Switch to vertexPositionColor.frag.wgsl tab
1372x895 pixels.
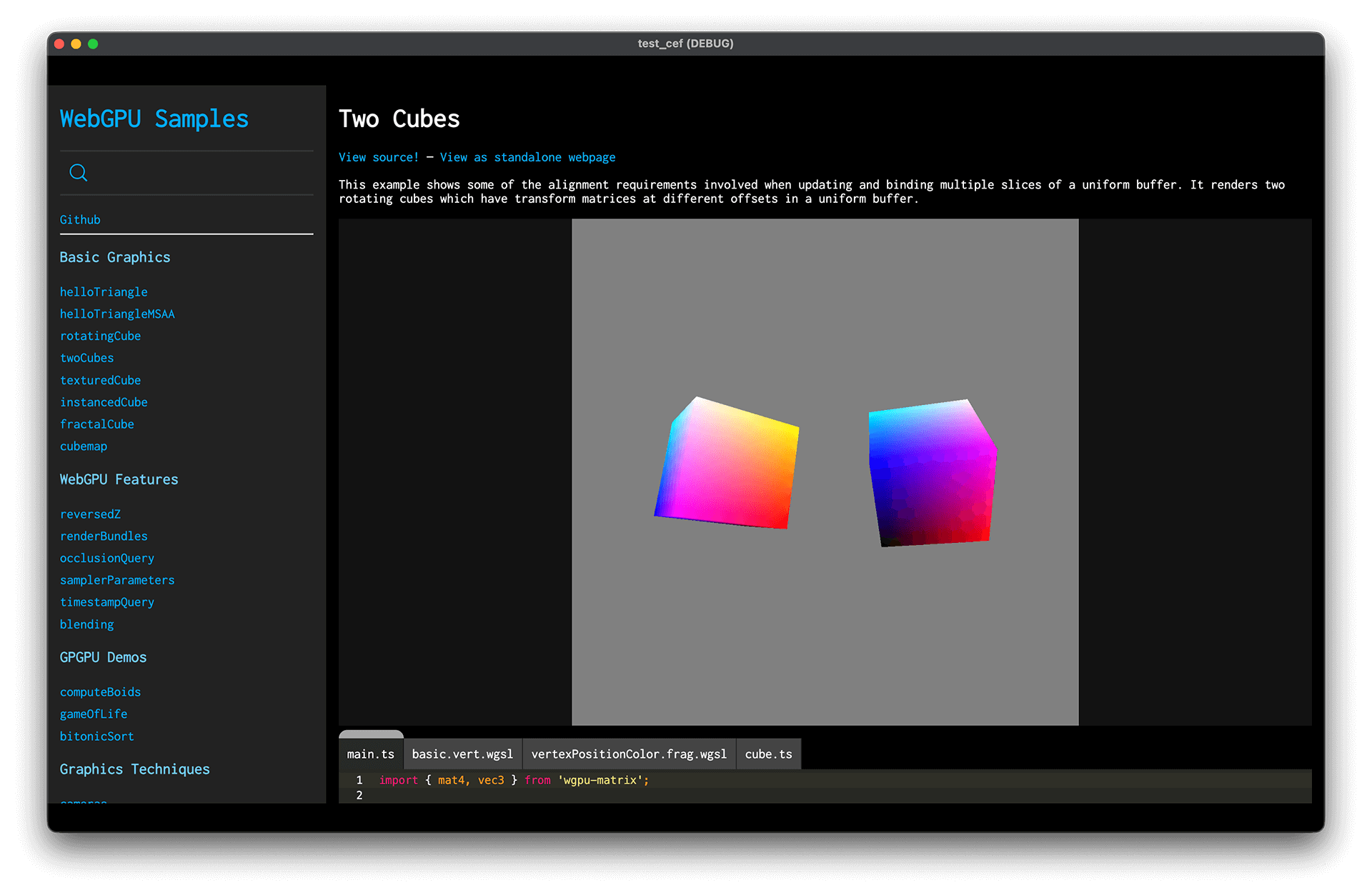(x=629, y=754)
